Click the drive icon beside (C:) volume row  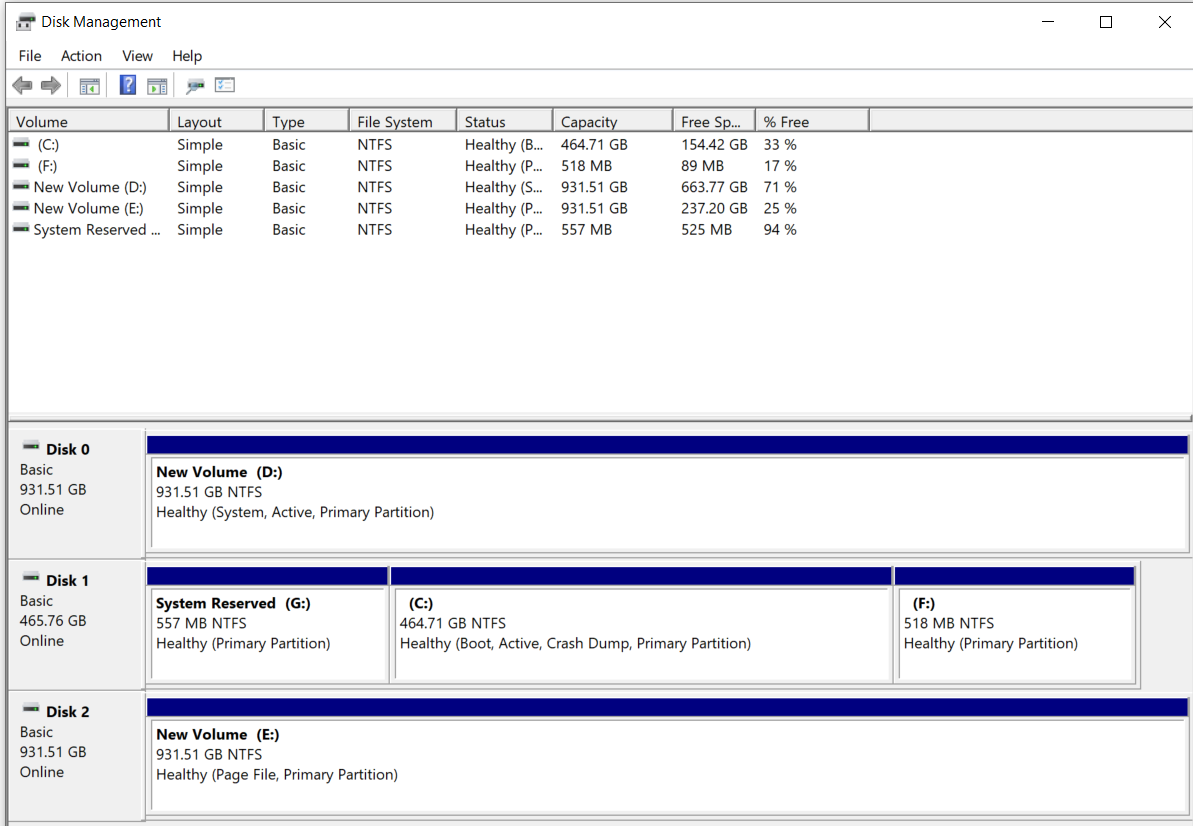coord(21,143)
